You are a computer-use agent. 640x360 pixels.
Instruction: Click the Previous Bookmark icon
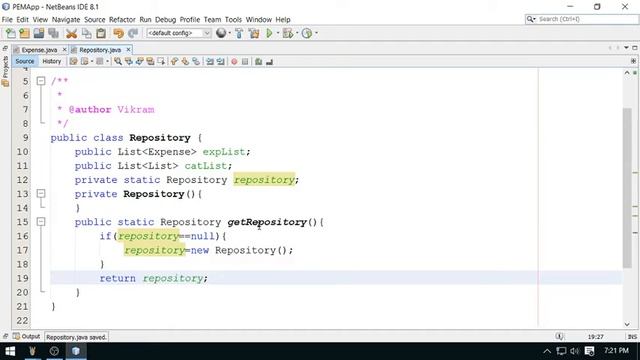(174, 62)
